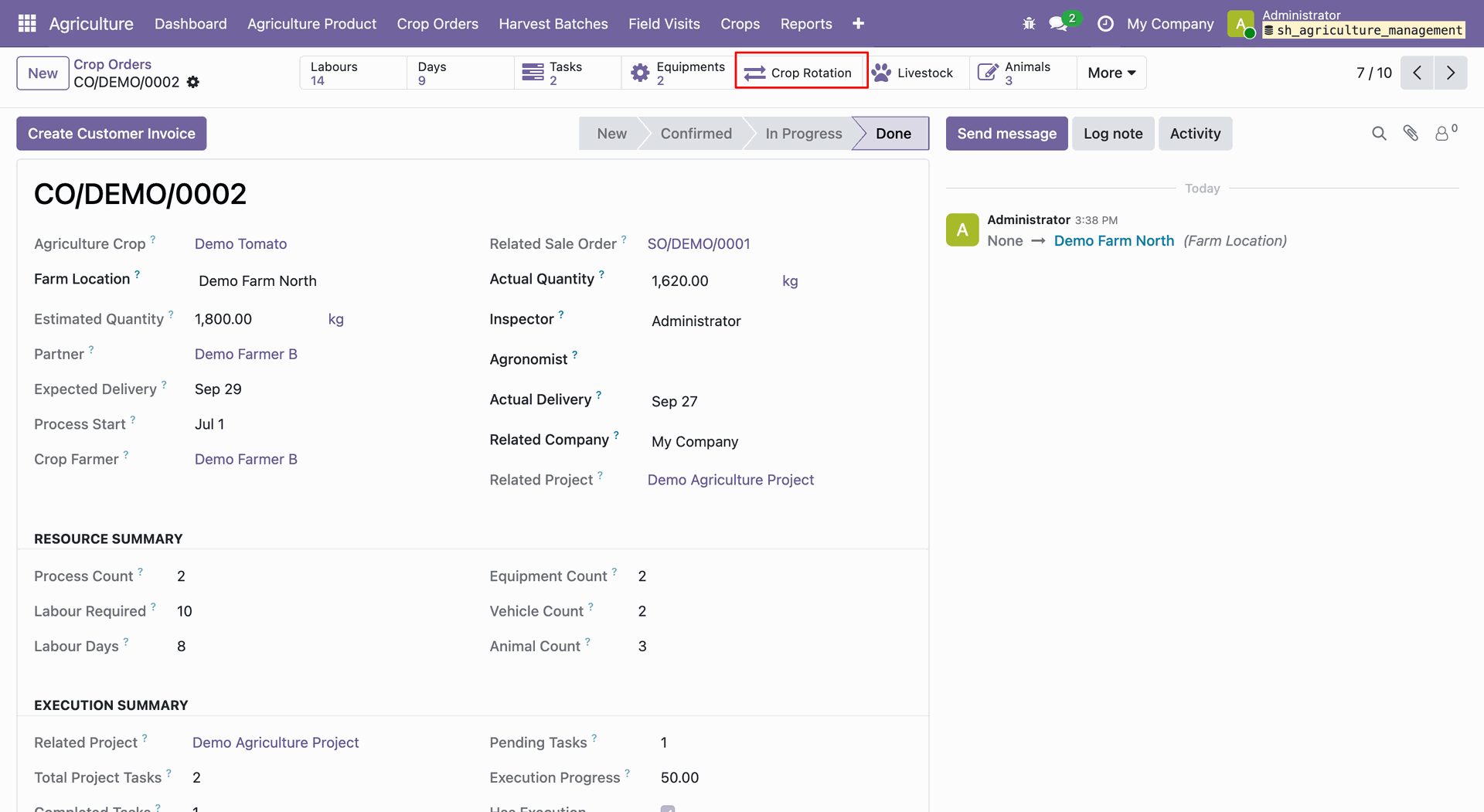Open the Labours stat button
Image resolution: width=1484 pixels, height=812 pixels.
[x=353, y=73]
